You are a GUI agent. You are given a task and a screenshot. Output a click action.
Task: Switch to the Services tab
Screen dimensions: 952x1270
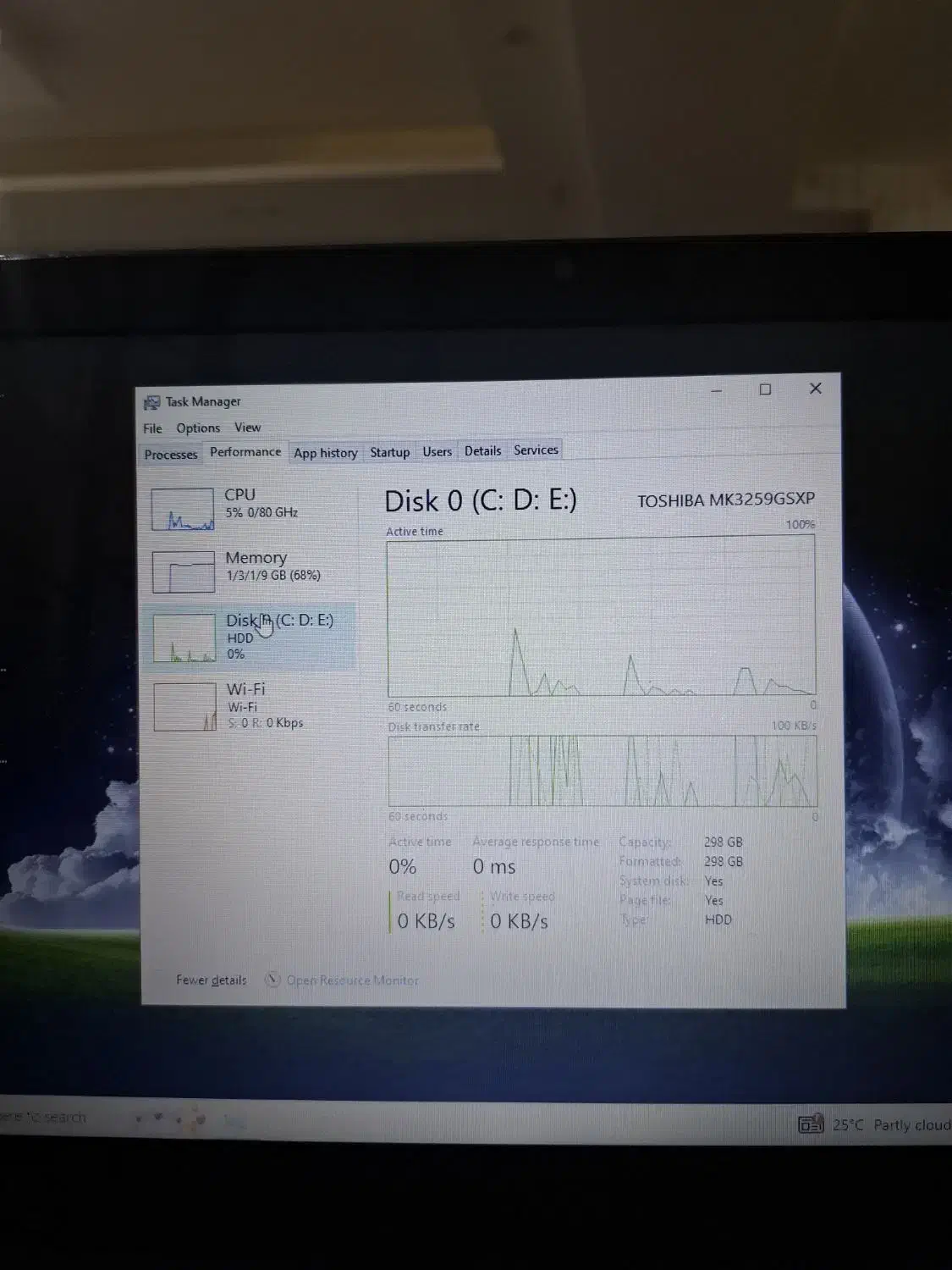(535, 450)
